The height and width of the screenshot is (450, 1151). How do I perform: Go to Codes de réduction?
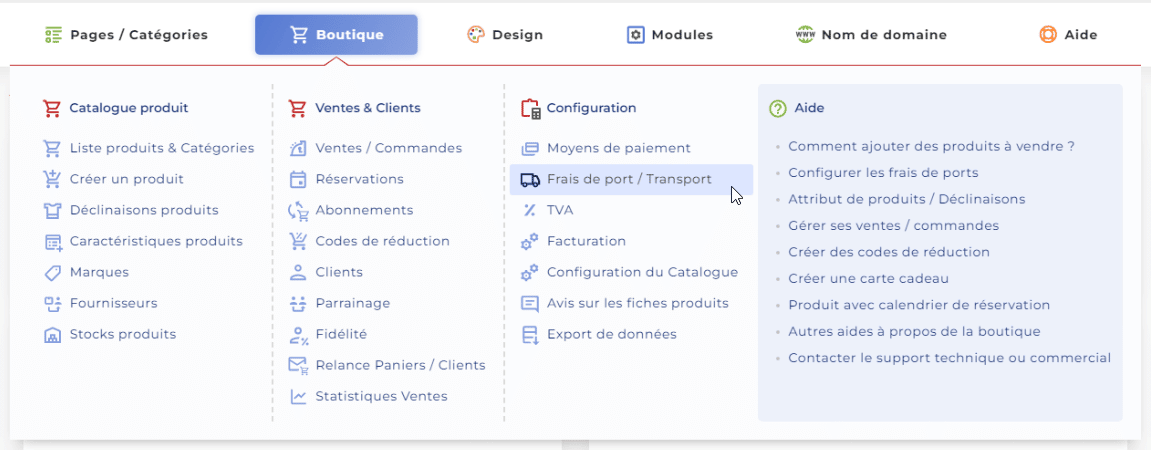pyautogui.click(x=382, y=241)
